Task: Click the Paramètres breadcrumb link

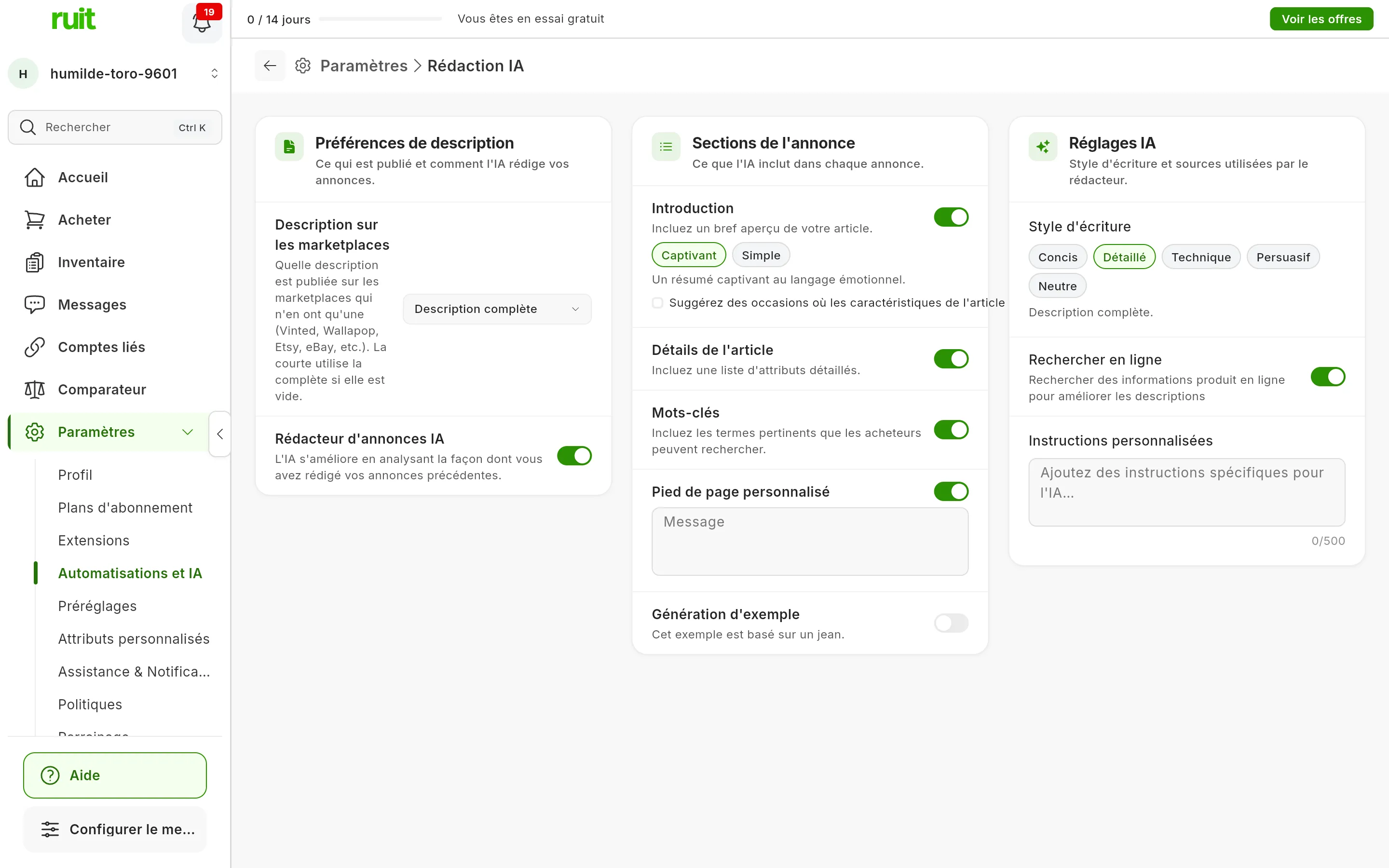Action: [364, 66]
